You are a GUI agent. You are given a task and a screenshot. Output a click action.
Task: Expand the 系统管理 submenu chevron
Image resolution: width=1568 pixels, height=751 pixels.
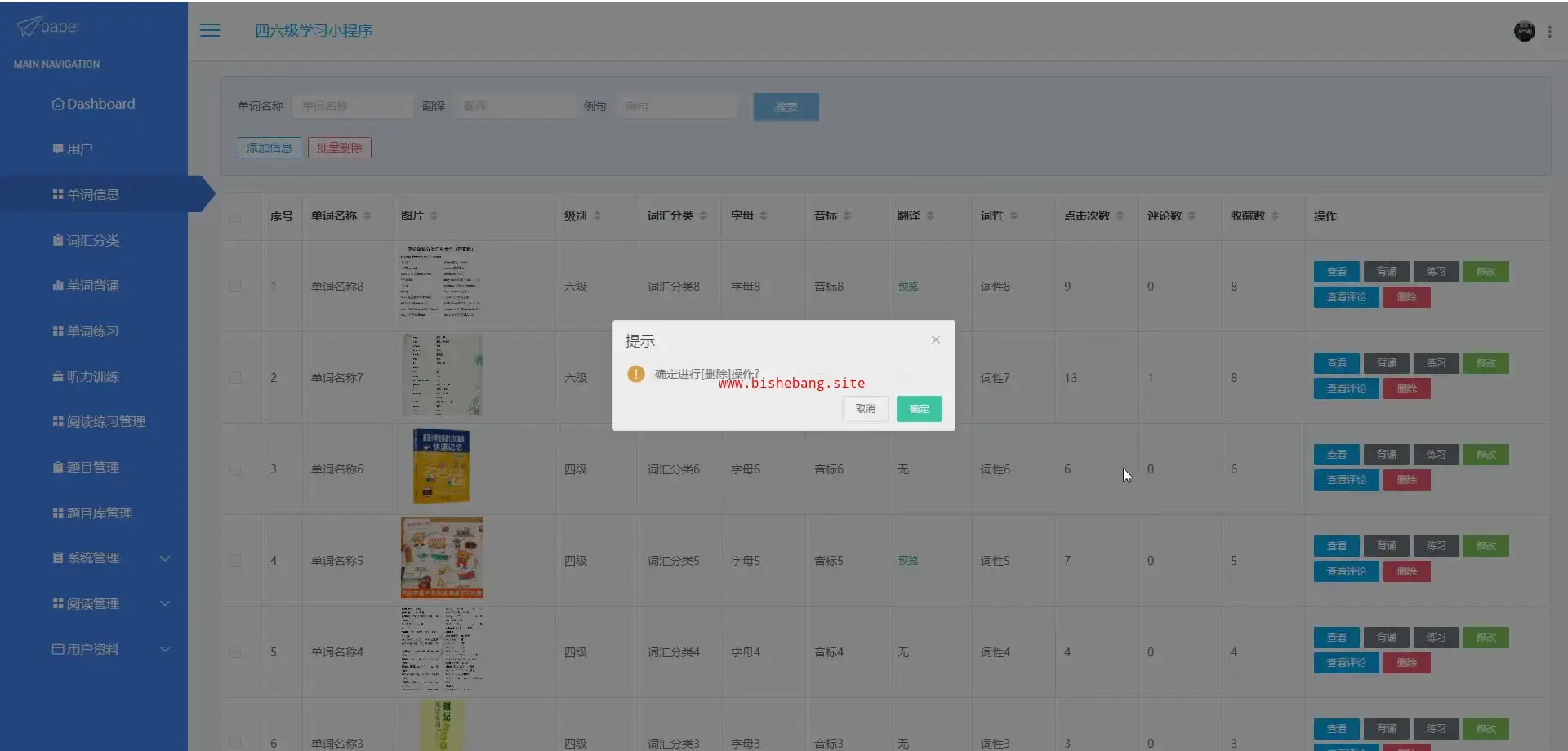coord(165,558)
